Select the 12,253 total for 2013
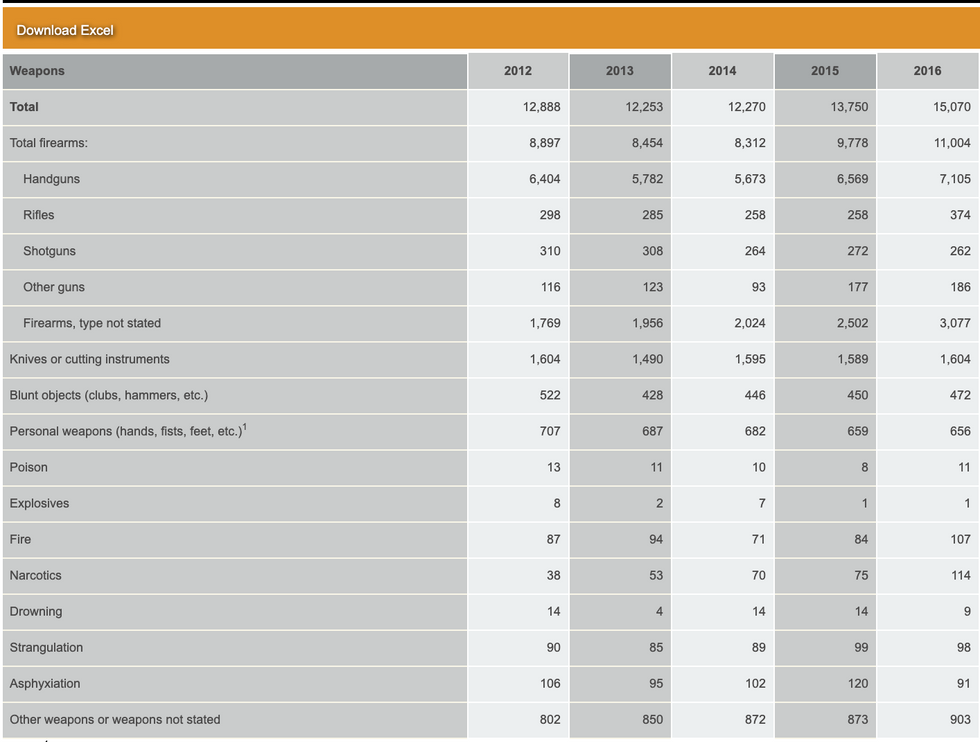 [x=644, y=107]
